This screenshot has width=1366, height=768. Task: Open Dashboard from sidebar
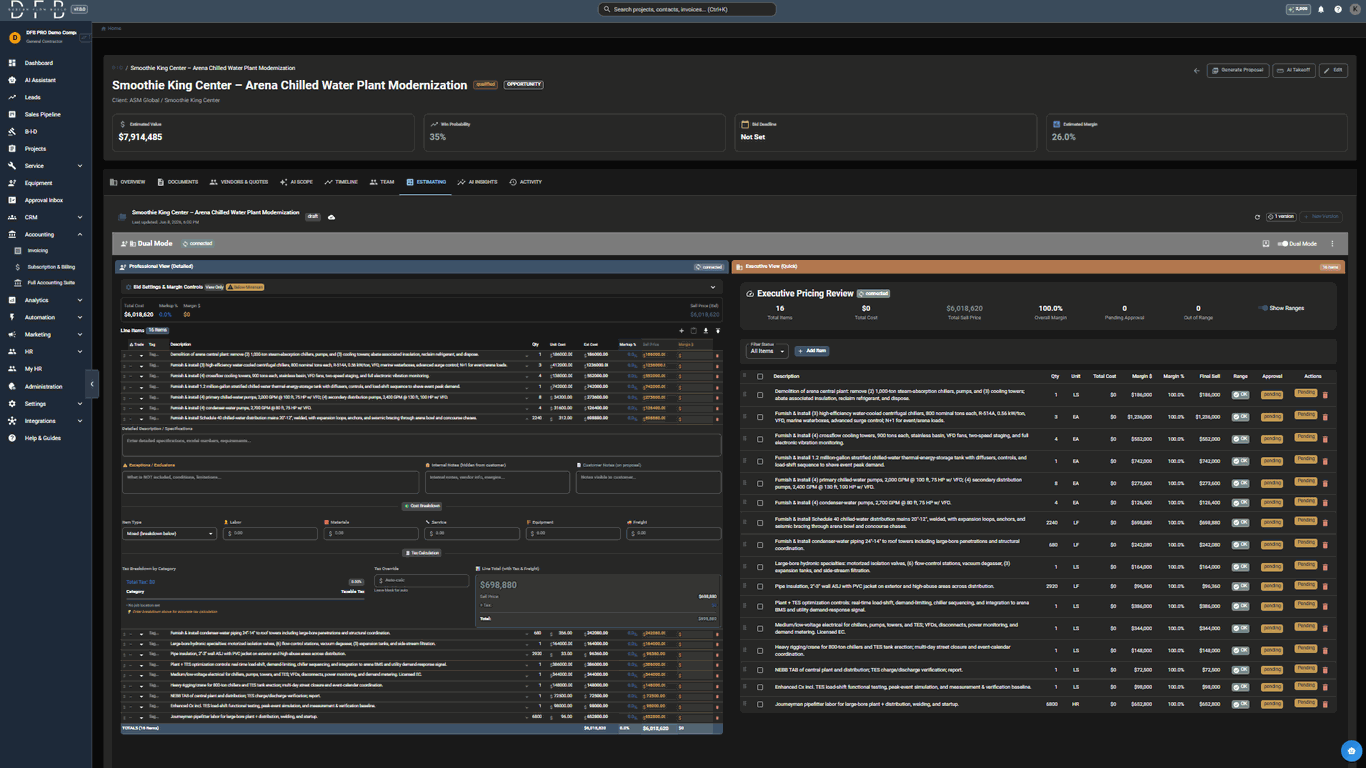[46, 63]
